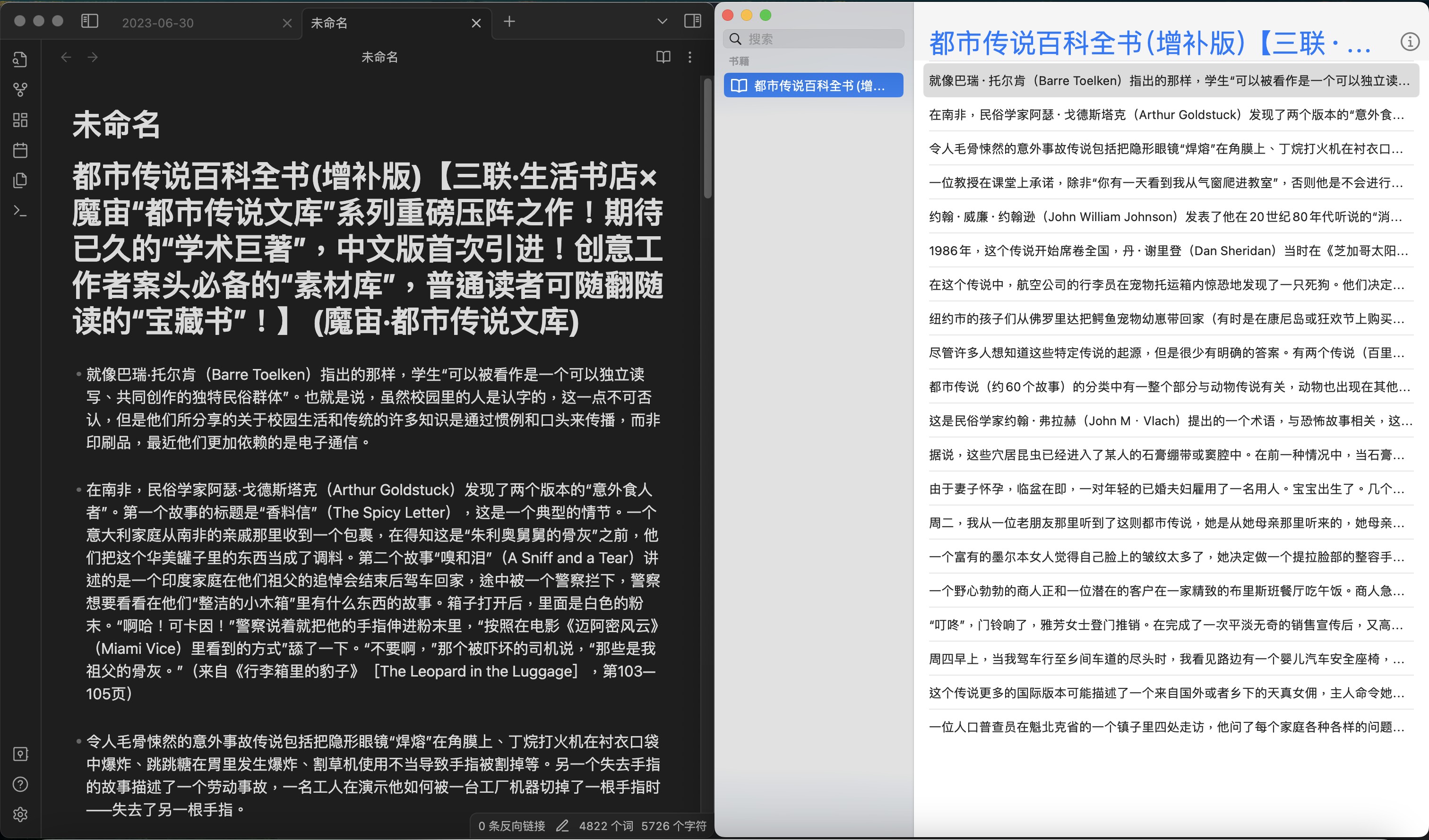The image size is (1429, 840).
Task: Open the quick switcher icon in ribbon
Action: pos(20,60)
